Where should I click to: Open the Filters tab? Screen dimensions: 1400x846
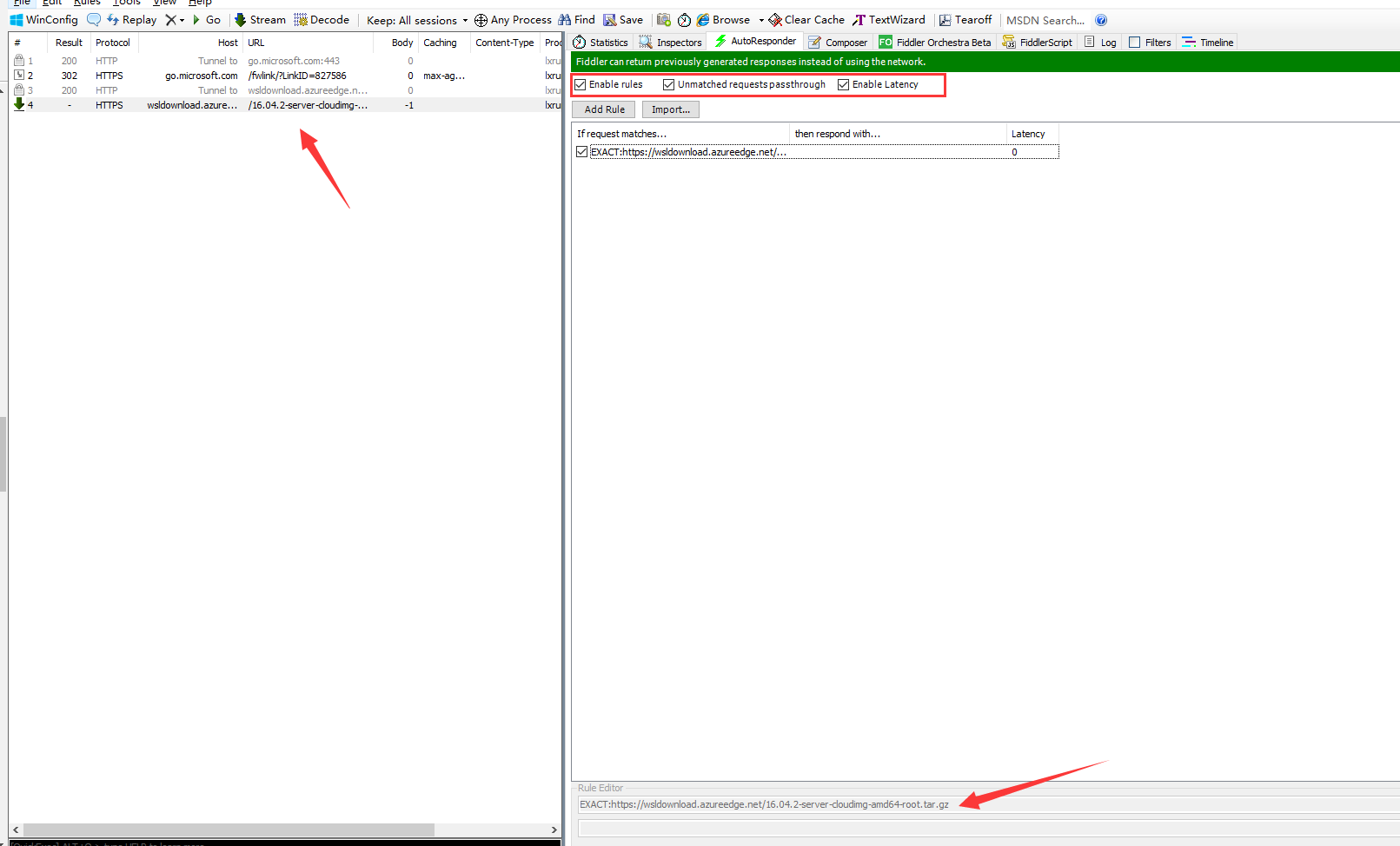(x=1150, y=42)
